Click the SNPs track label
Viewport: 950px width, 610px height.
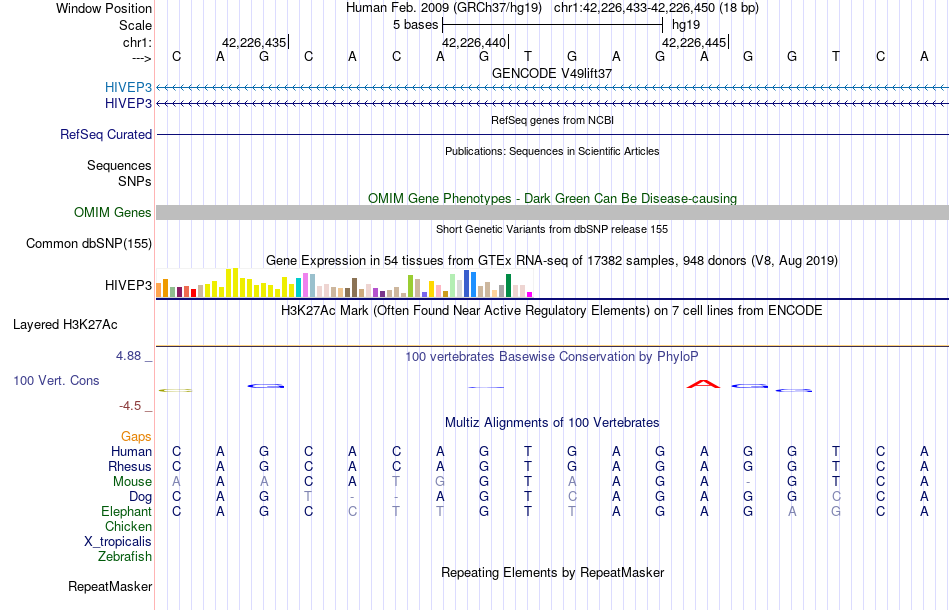point(135,181)
